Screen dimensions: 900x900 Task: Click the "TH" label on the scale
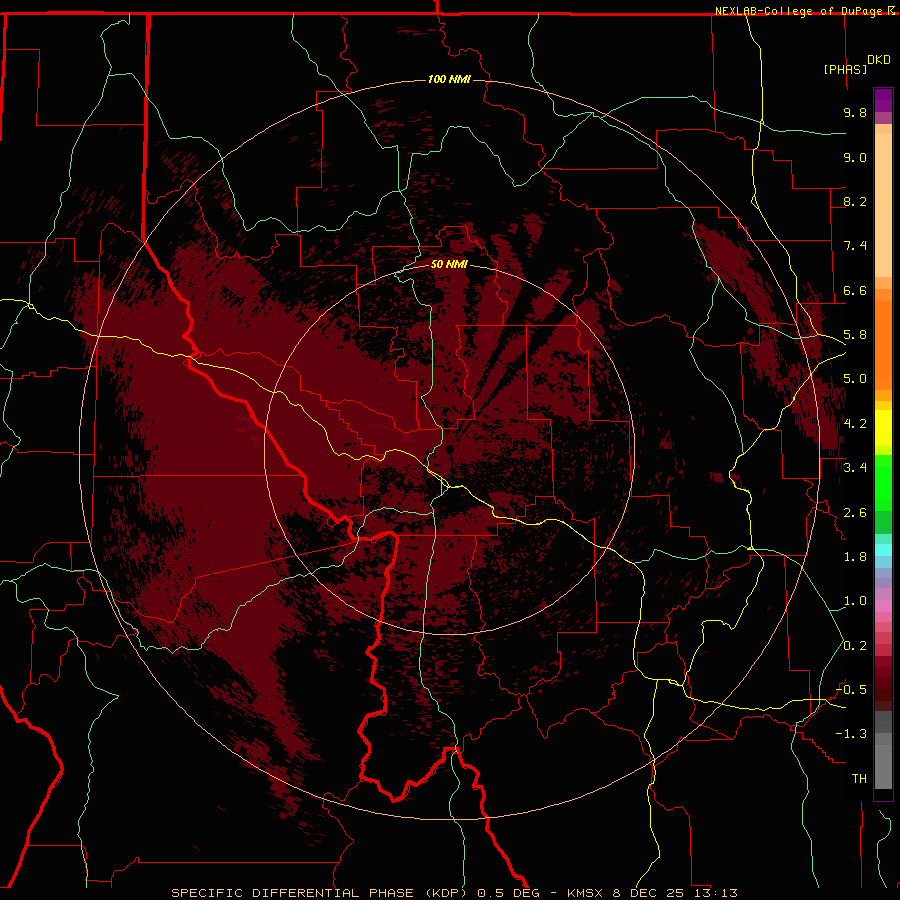859,779
